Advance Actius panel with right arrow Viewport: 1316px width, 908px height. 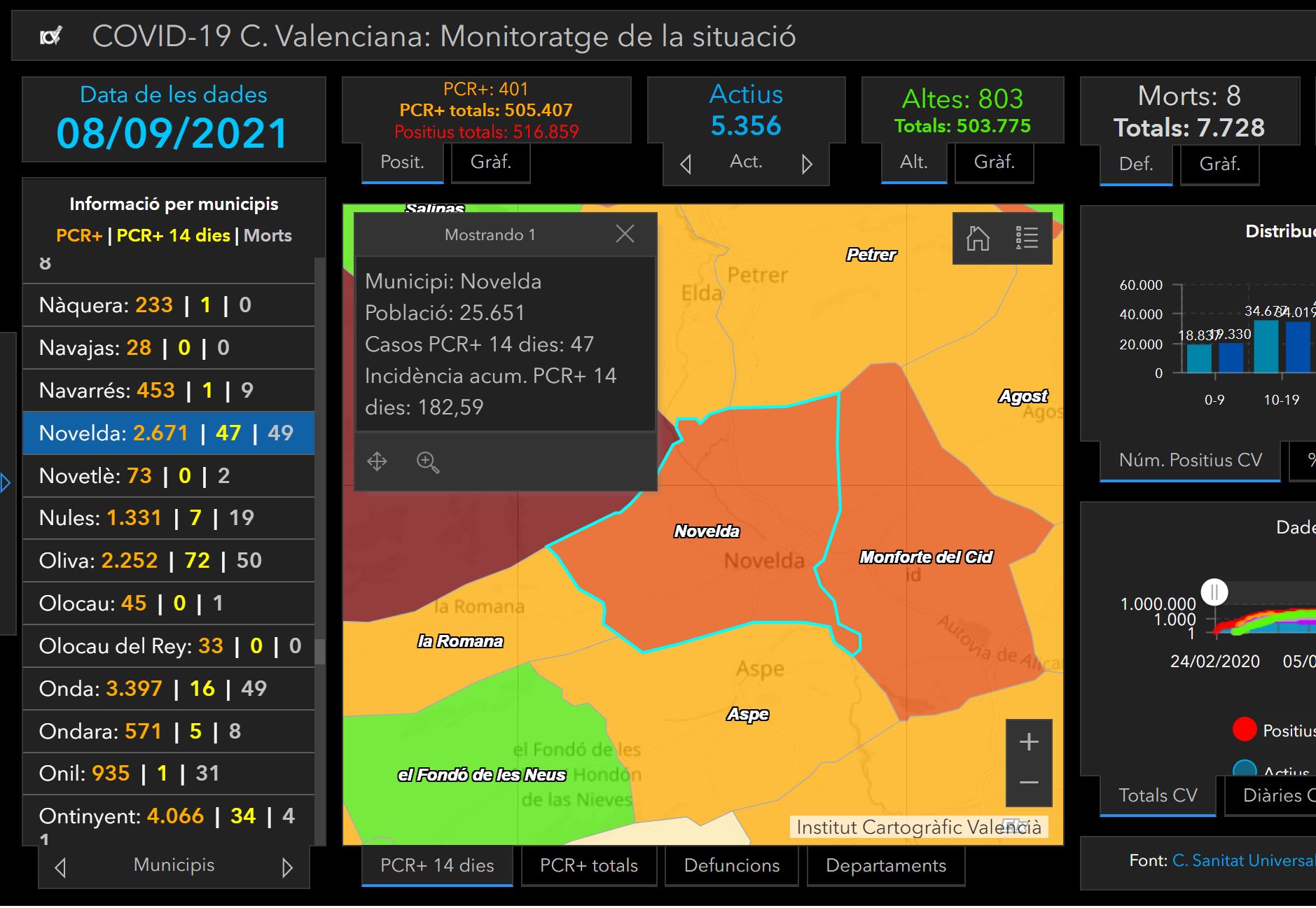[x=807, y=165]
